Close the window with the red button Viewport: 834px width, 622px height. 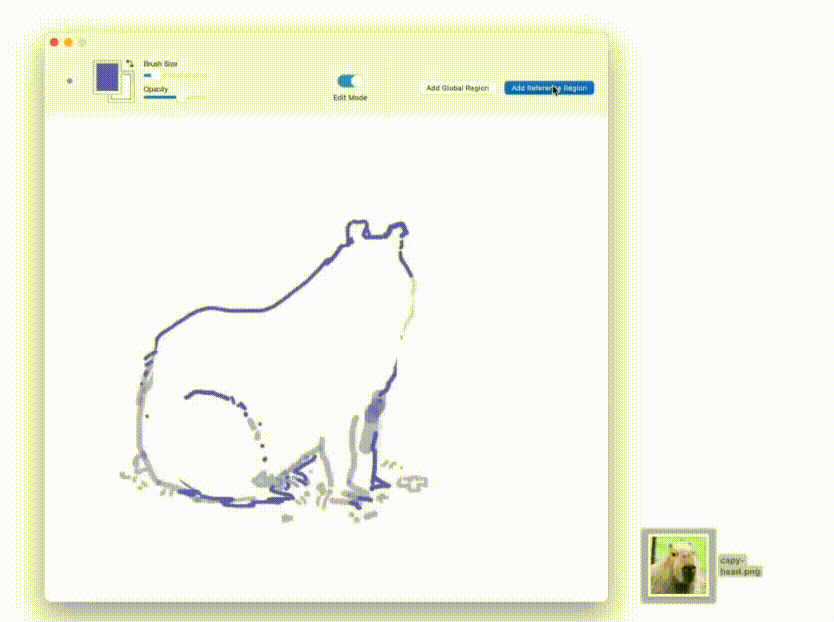point(54,42)
